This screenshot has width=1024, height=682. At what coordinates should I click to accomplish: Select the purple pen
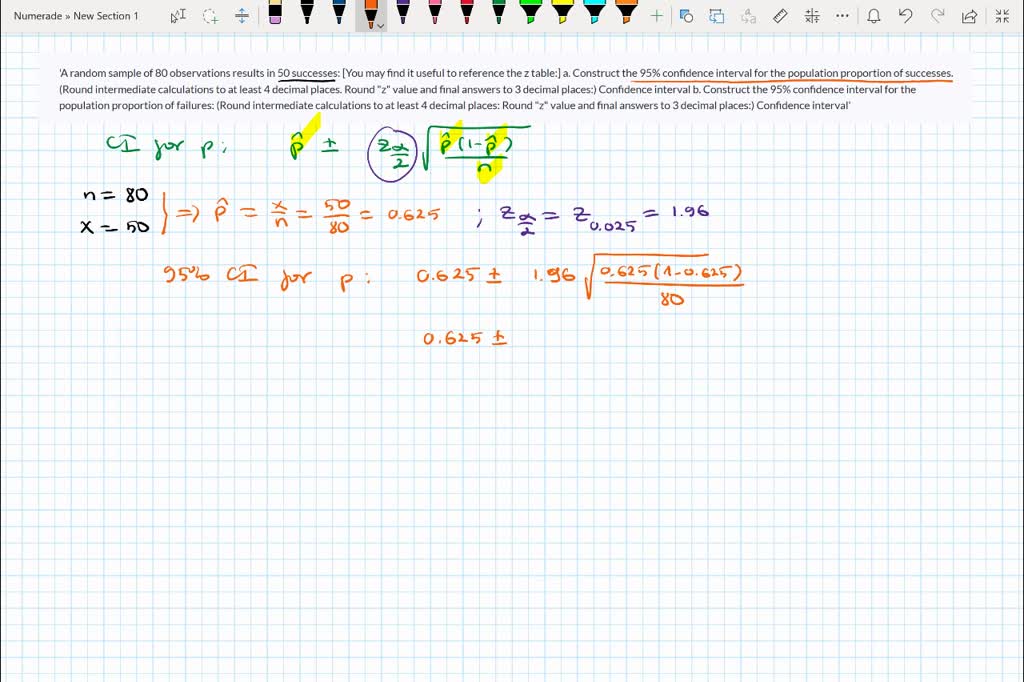[403, 16]
